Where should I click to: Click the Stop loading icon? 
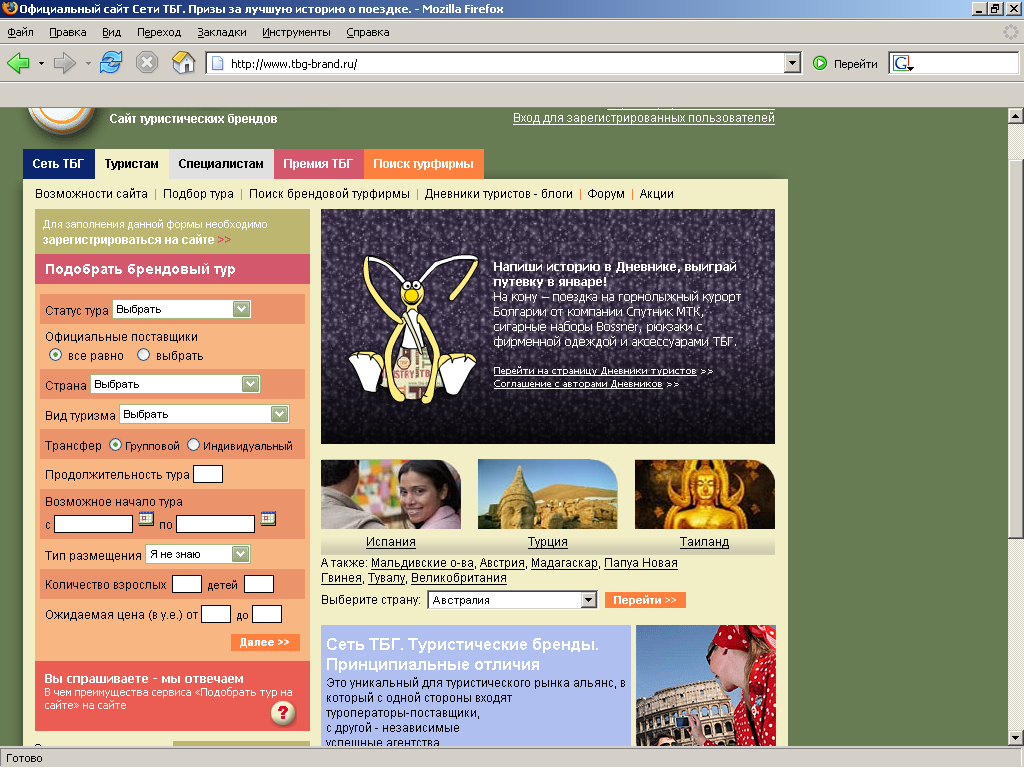(x=147, y=63)
